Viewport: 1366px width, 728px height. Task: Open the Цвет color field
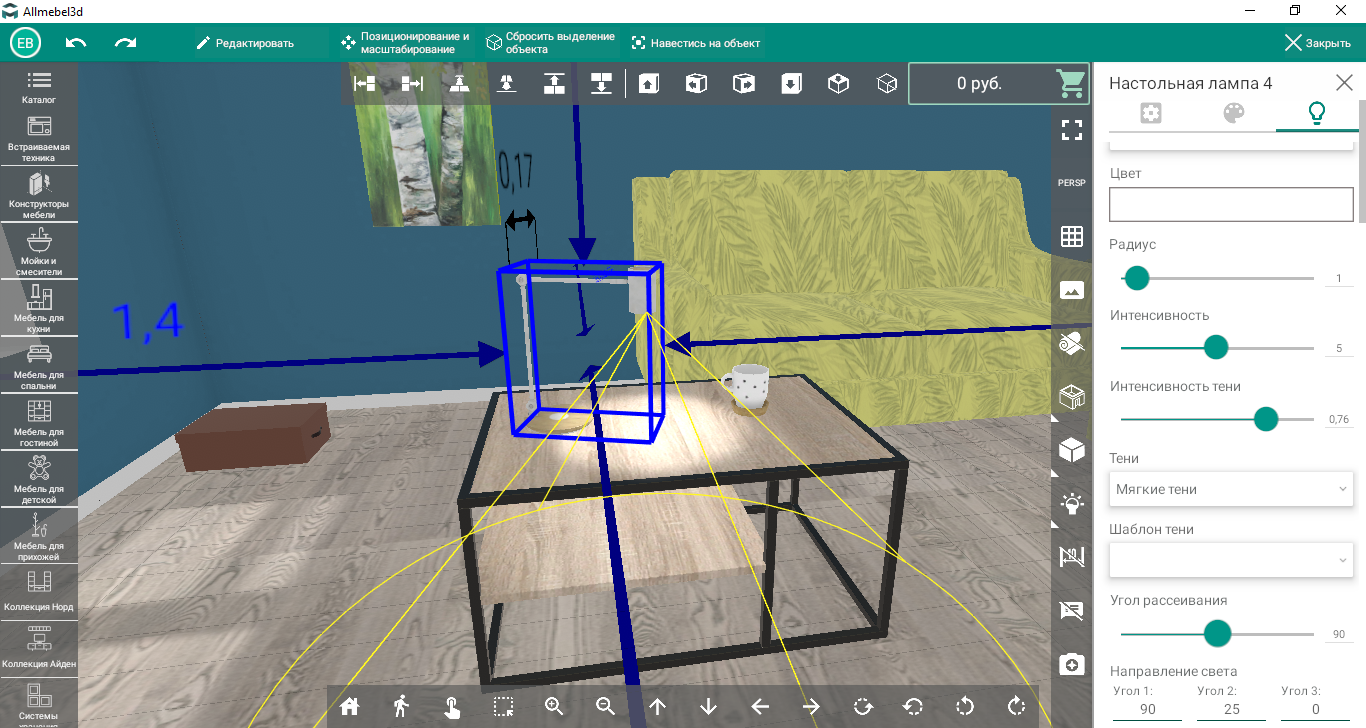point(1231,204)
